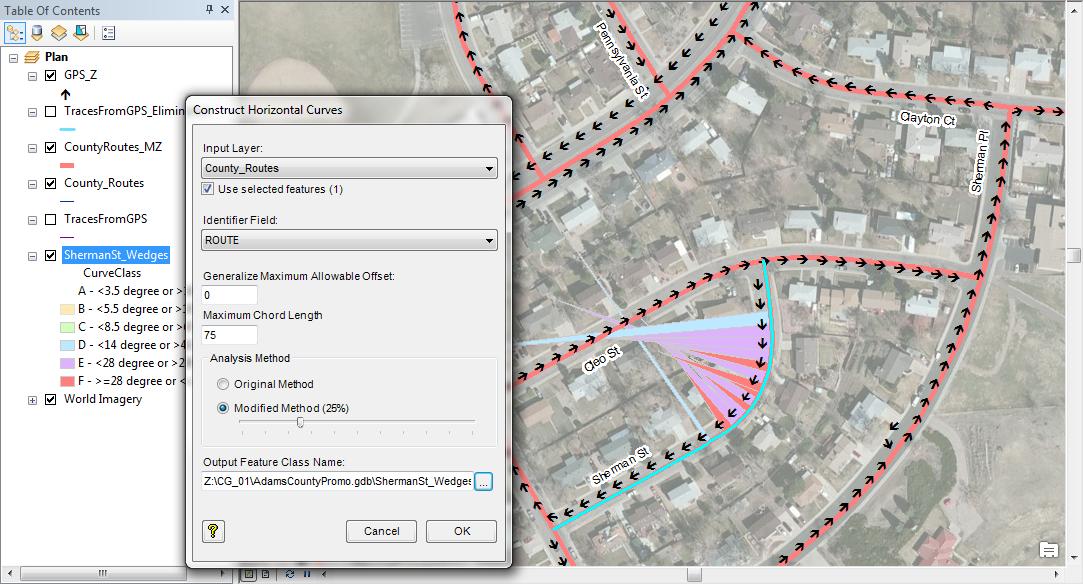
Task: Click the Plan data frame icon
Action: point(32,57)
